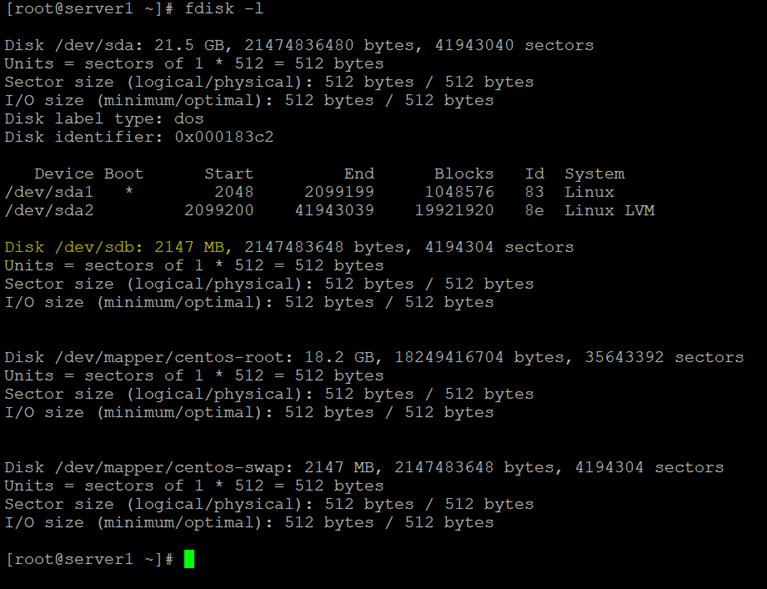767x589 pixels.
Task: Click the '/dev/sda2' device entry
Action: click(49, 210)
